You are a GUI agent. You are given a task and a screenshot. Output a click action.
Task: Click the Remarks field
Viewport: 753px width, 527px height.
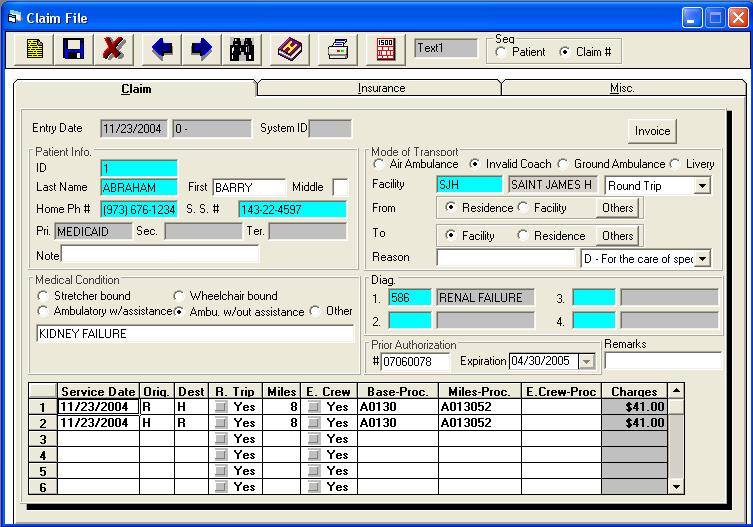(x=663, y=361)
